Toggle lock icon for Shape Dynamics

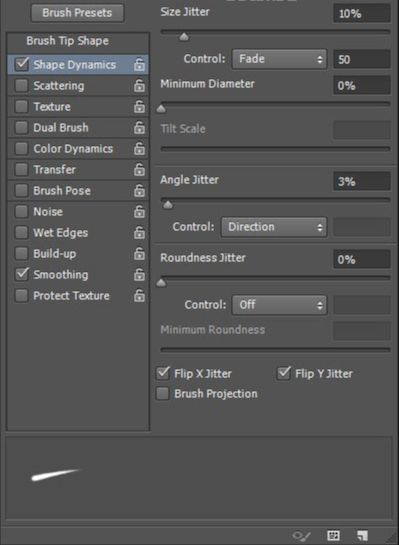pos(139,65)
